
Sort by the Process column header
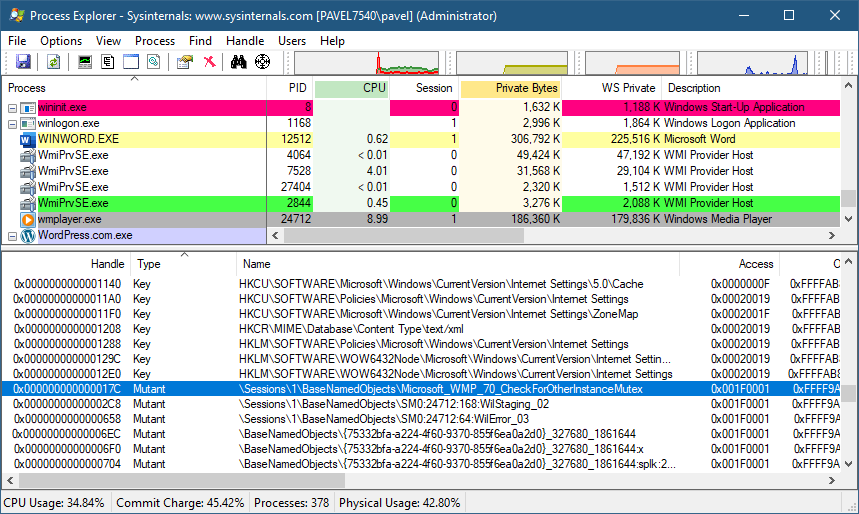coord(134,88)
